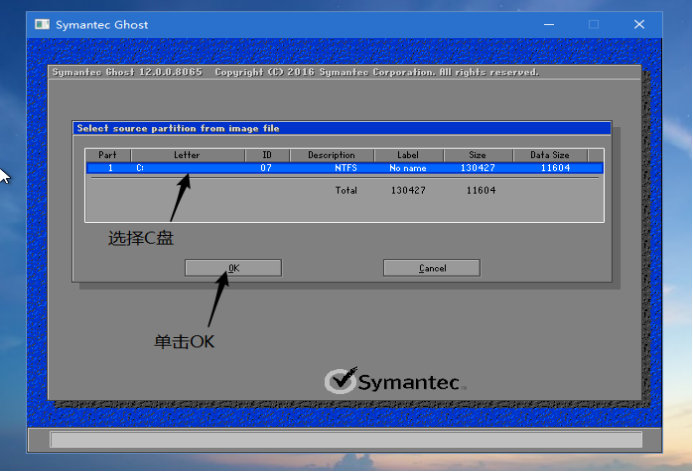The image size is (693, 472).
Task: Click the 'Select source partition from image file' title bar
Action: pyautogui.click(x=342, y=129)
